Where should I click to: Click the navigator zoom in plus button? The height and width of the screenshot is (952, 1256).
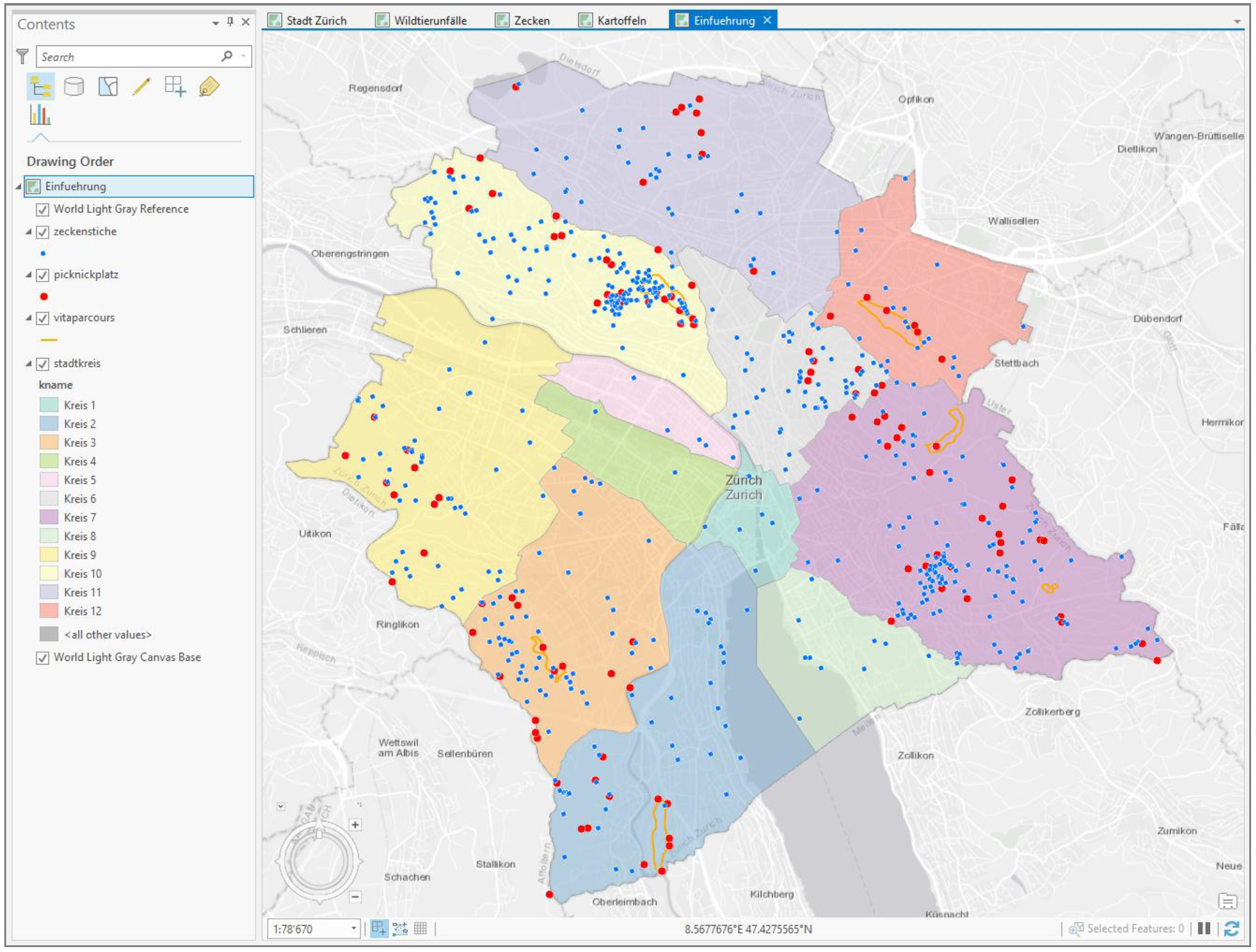(355, 825)
